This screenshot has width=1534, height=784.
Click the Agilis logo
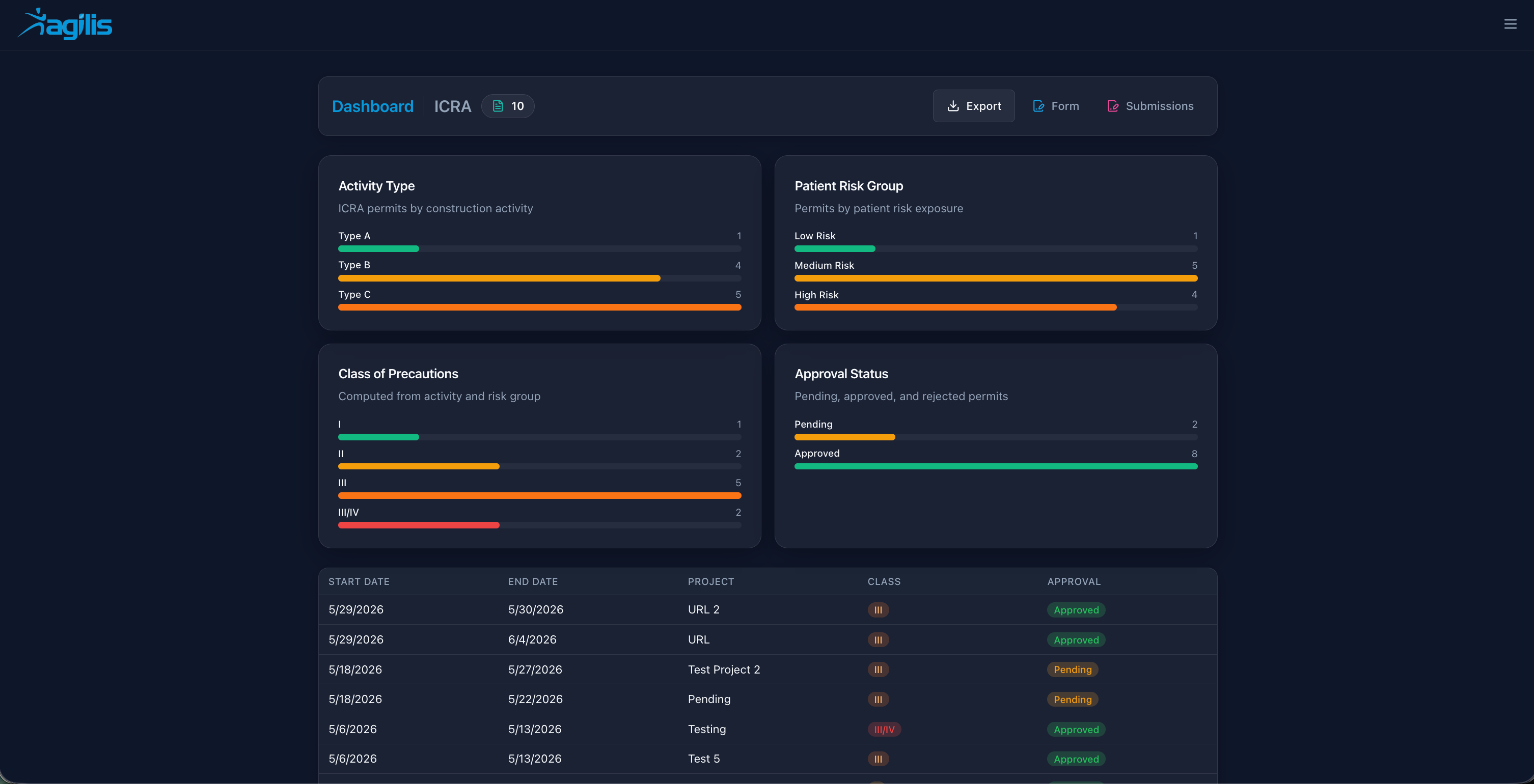65,24
